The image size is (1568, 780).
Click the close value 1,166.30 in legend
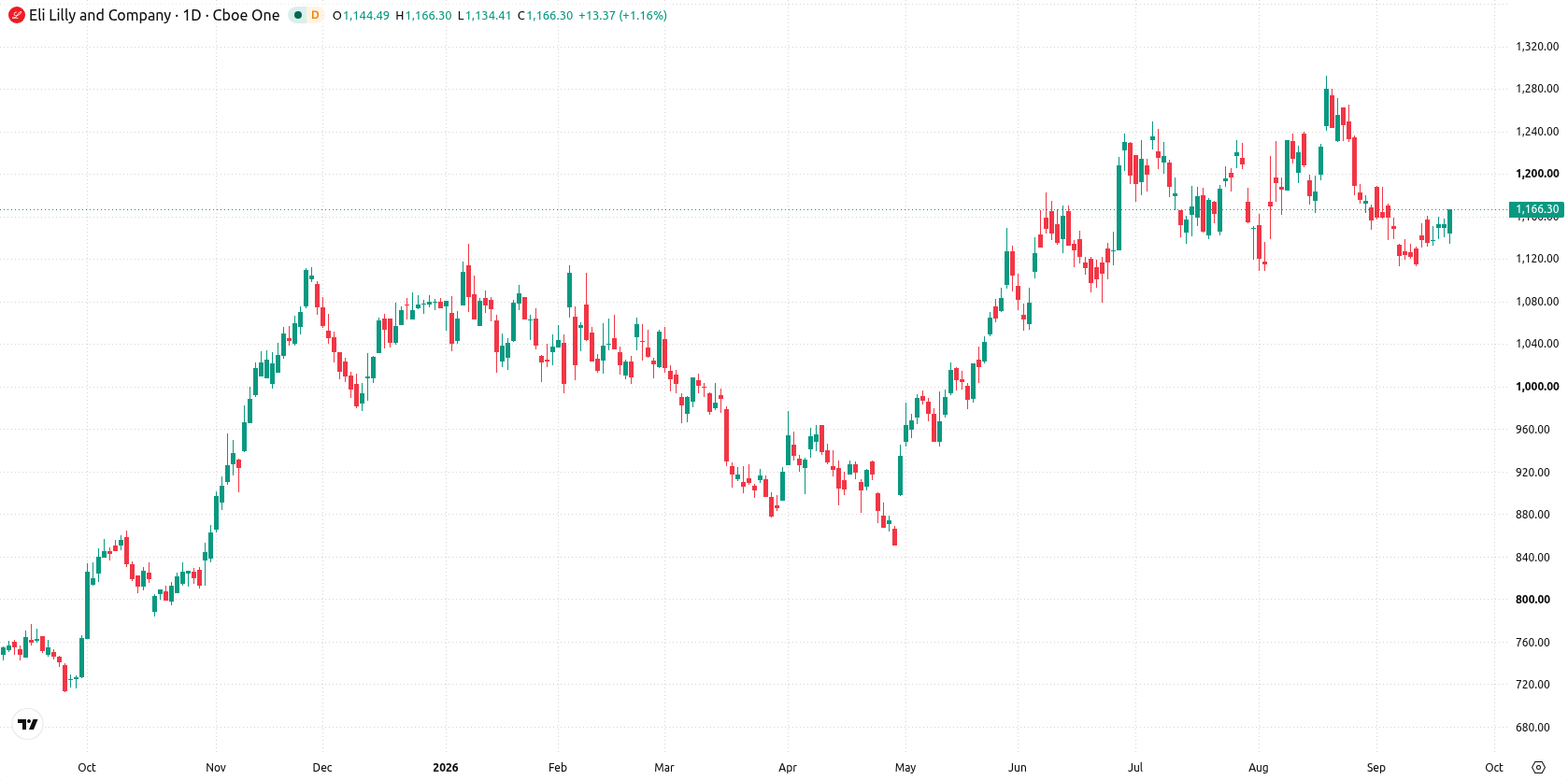tap(549, 16)
